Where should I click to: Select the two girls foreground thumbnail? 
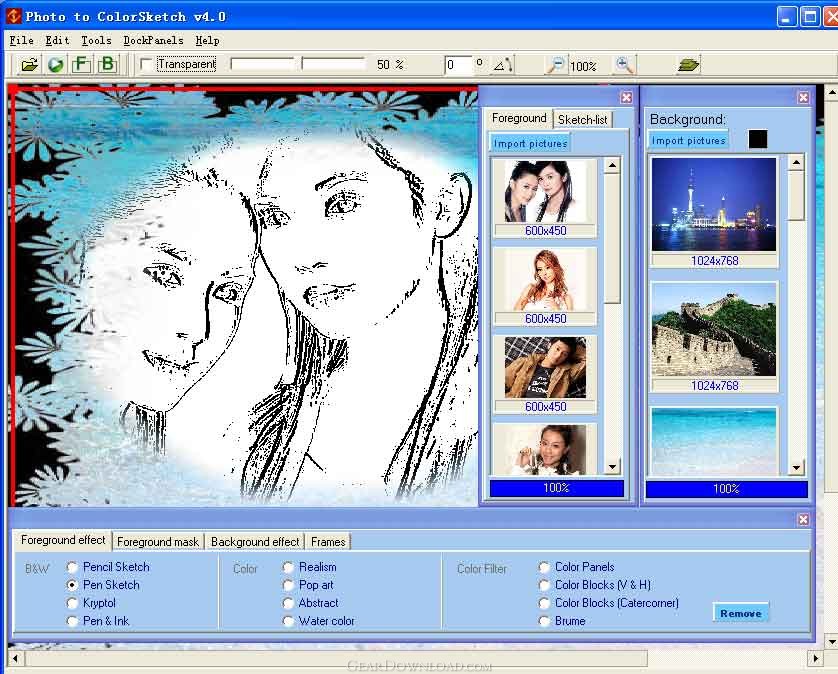545,191
